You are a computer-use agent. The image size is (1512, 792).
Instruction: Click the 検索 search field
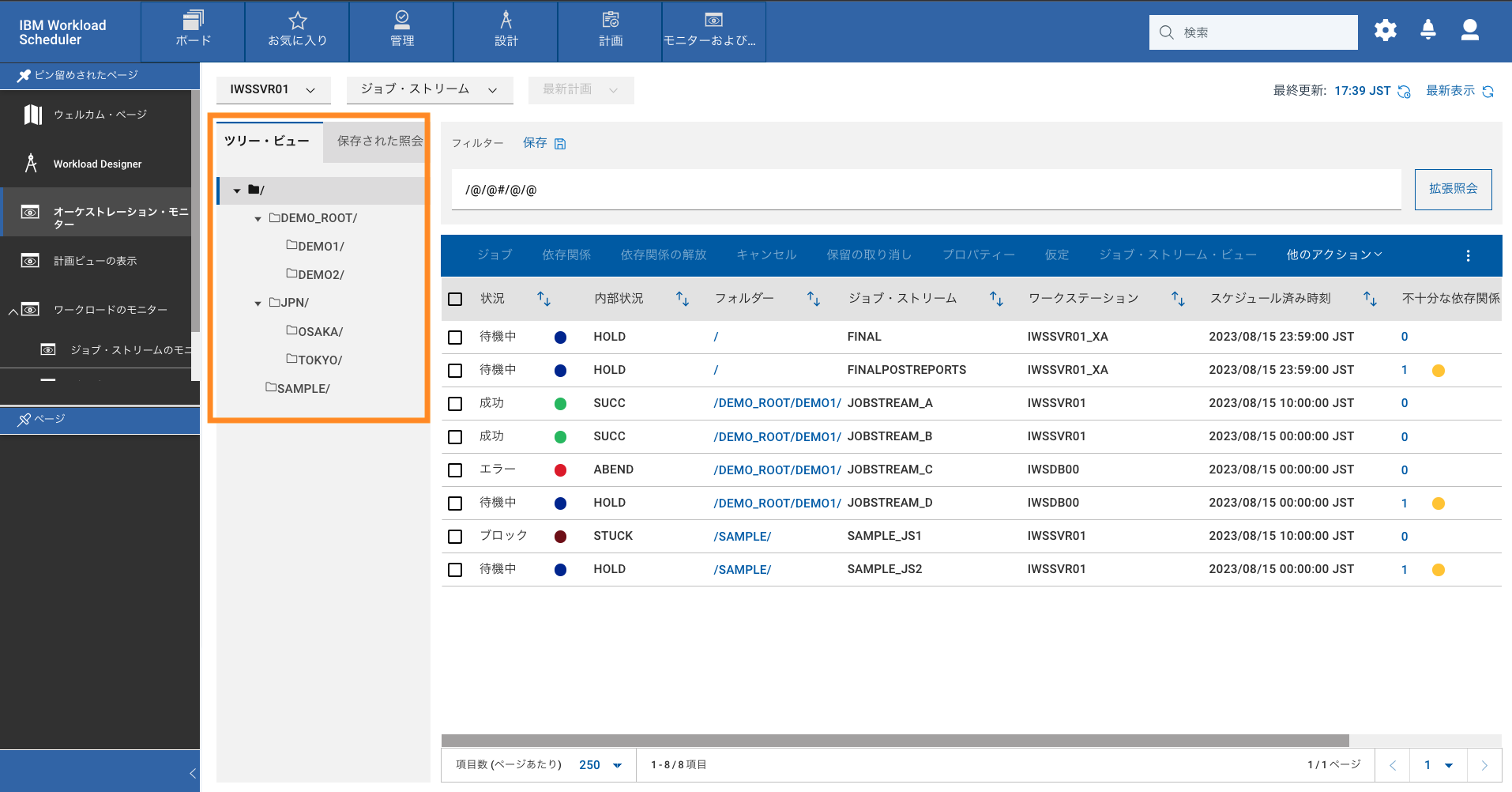(1253, 32)
